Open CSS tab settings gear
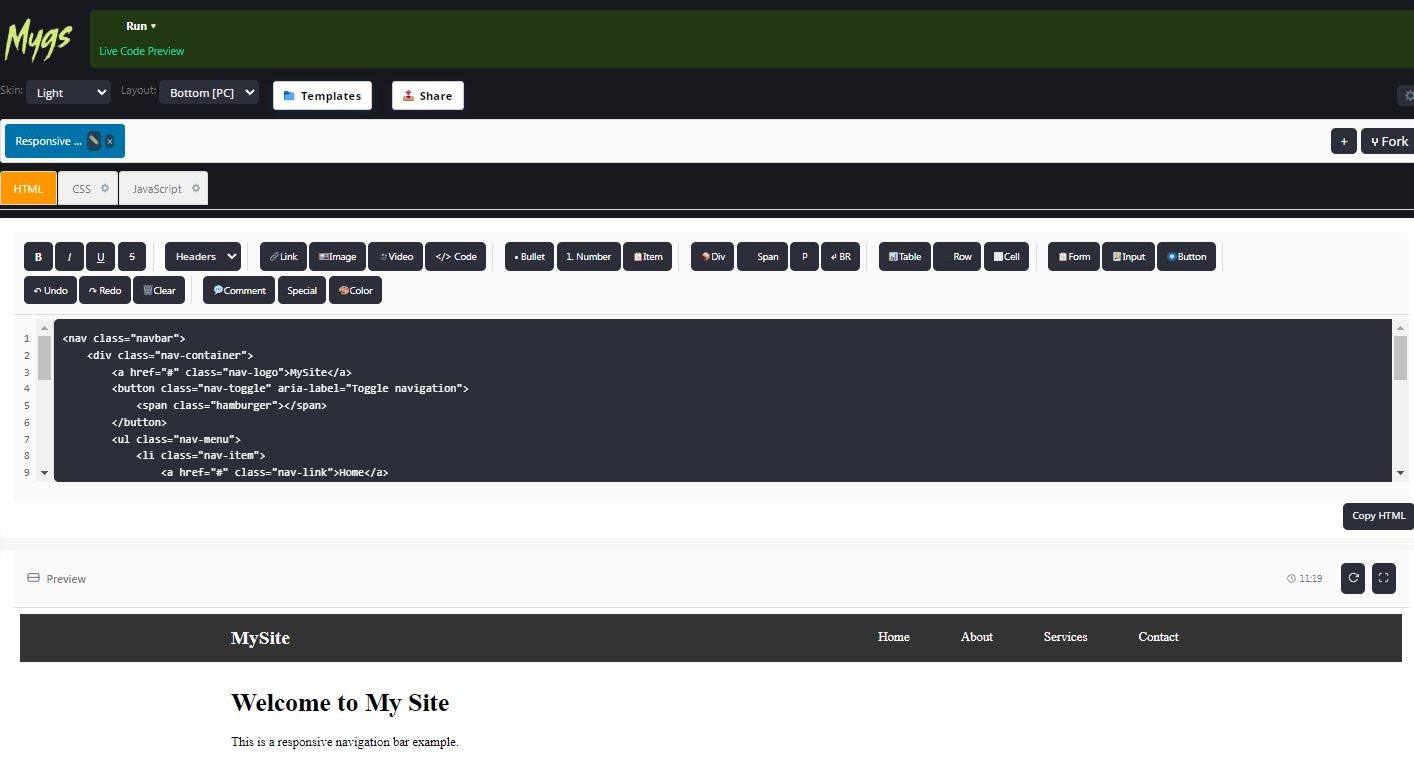Viewport: 1414px width, 783px height. 105,188
